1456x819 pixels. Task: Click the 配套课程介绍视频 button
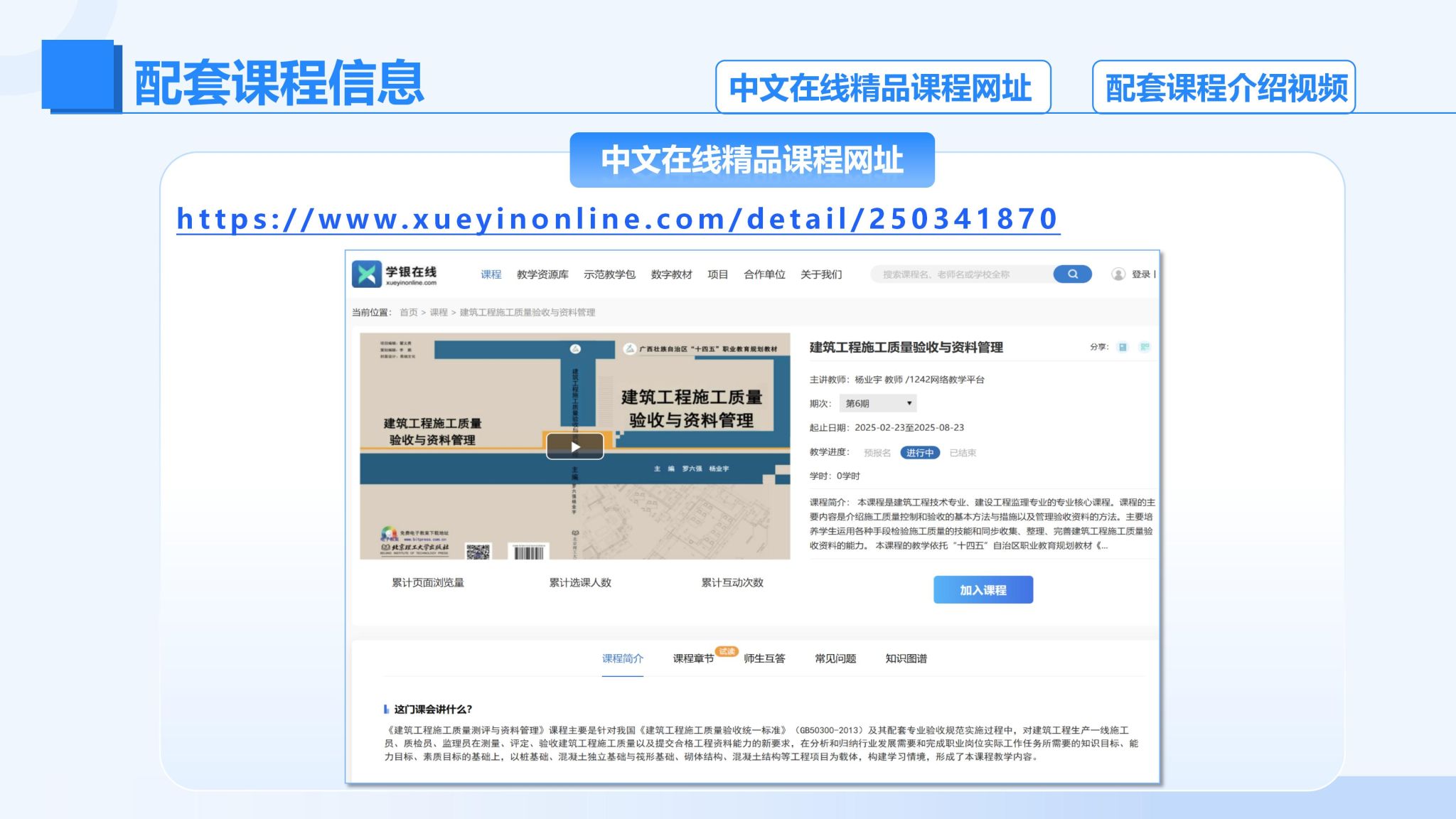1224,87
